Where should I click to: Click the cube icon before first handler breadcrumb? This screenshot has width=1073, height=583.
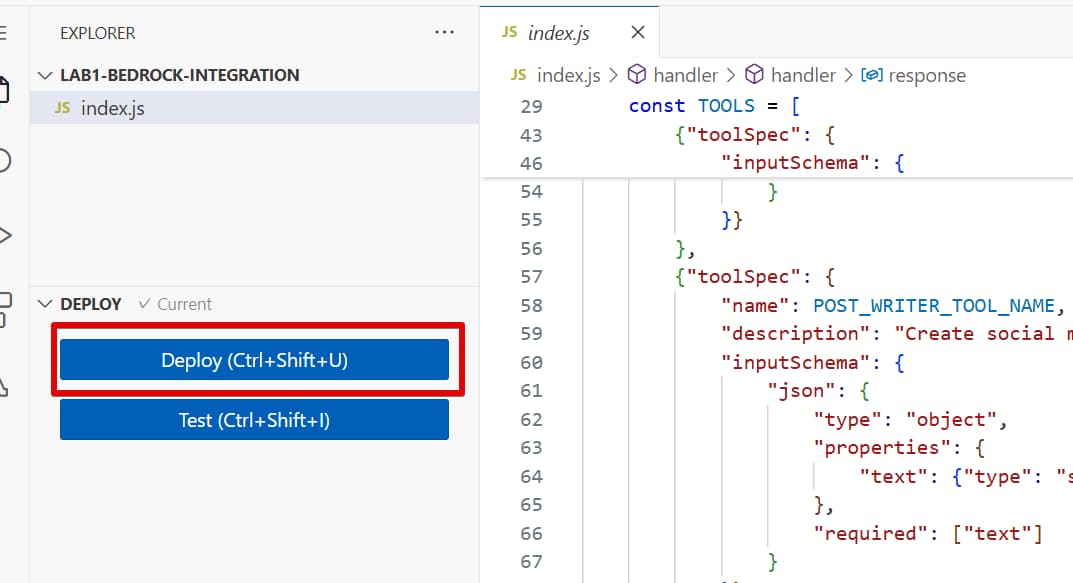637,75
